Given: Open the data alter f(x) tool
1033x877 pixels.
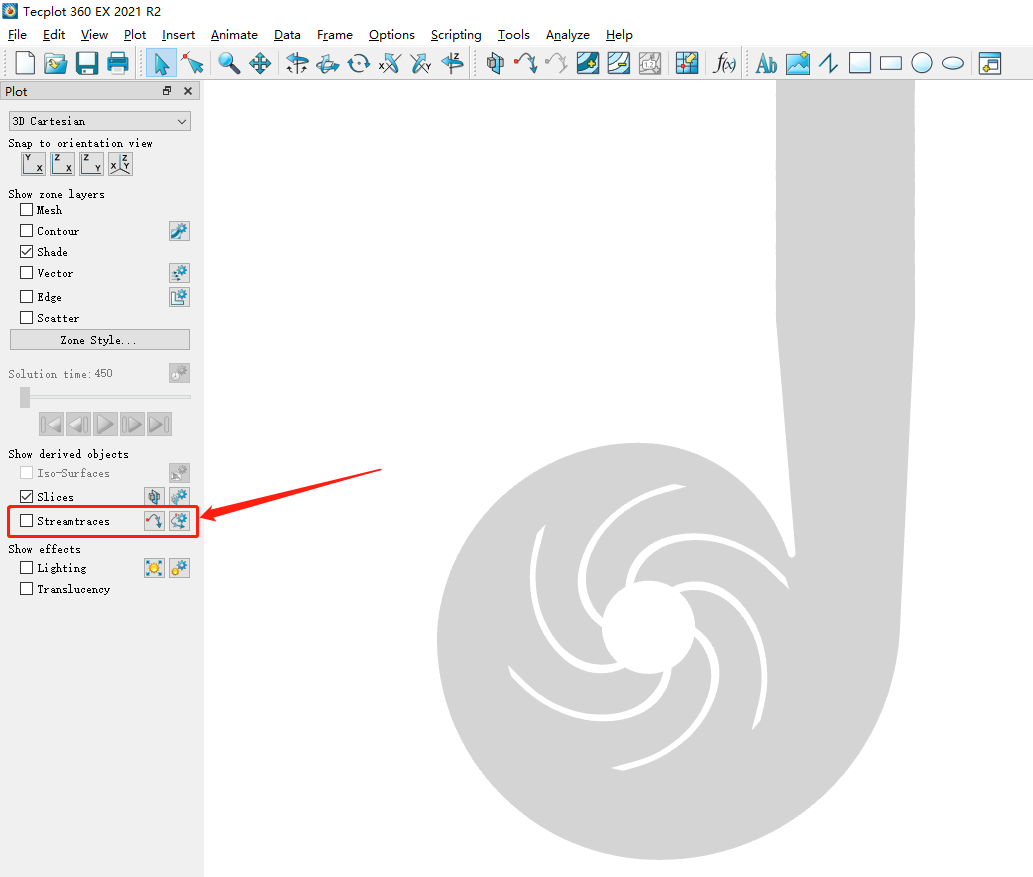Looking at the screenshot, I should [724, 64].
